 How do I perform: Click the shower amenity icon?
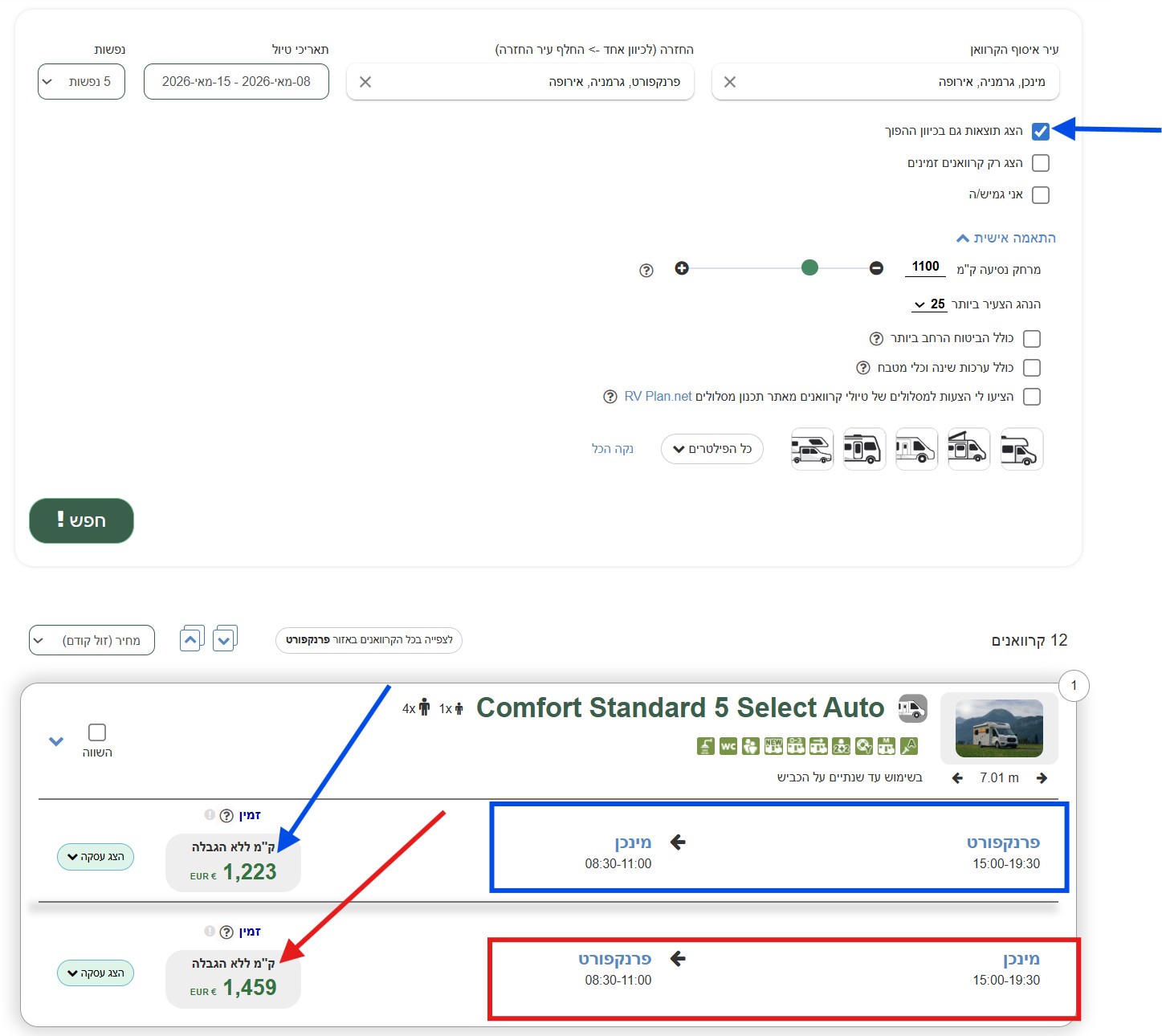704,746
